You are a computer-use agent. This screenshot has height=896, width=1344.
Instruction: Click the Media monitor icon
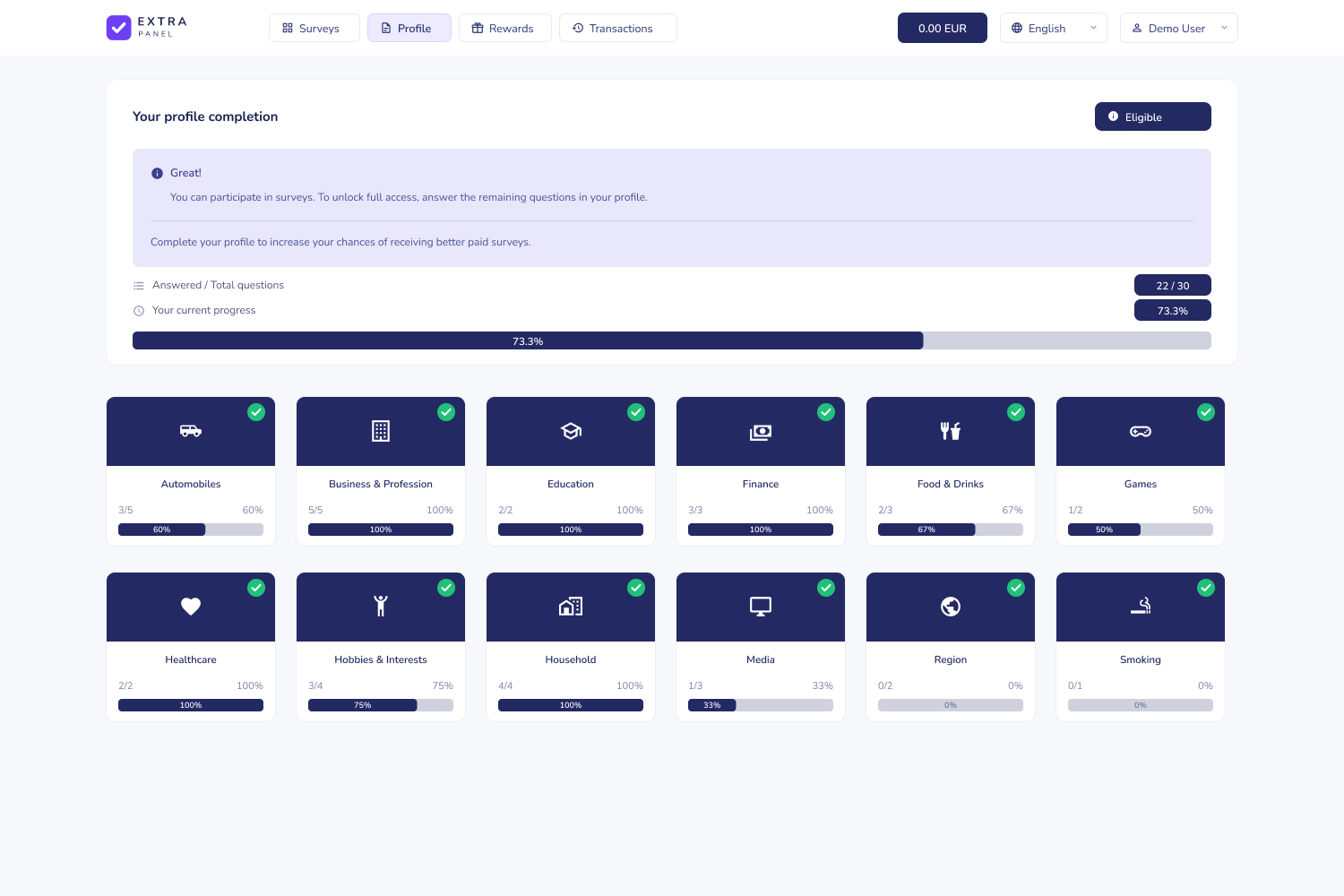click(x=761, y=607)
